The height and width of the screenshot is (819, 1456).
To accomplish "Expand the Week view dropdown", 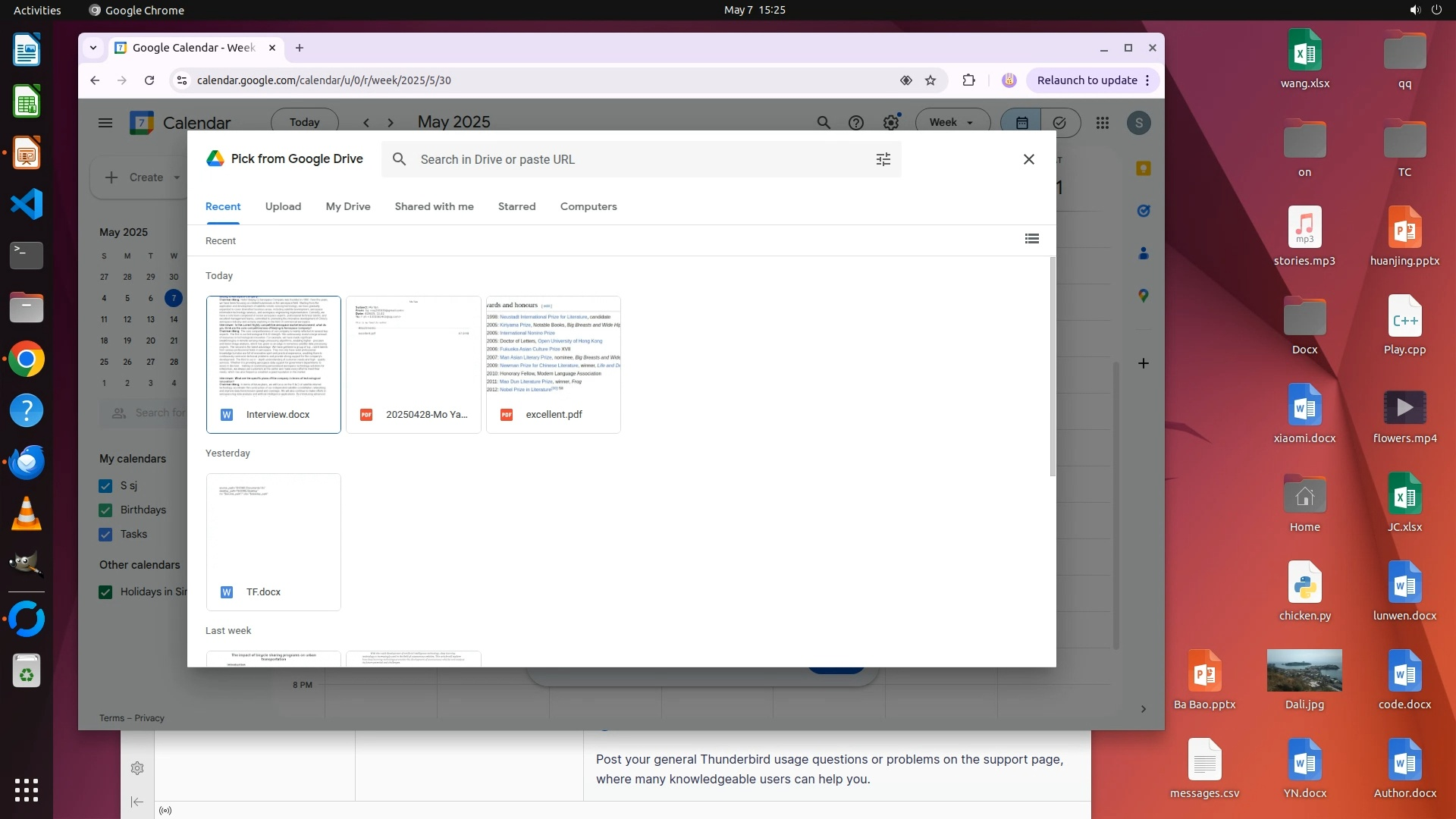I will click(x=952, y=123).
